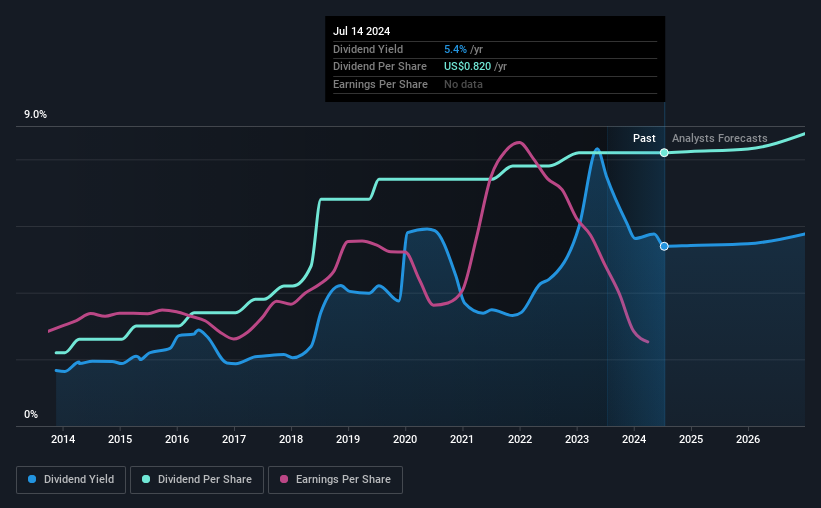Toggle the Dividend Yield legend button
Image resolution: width=821 pixels, height=508 pixels.
tap(71, 480)
